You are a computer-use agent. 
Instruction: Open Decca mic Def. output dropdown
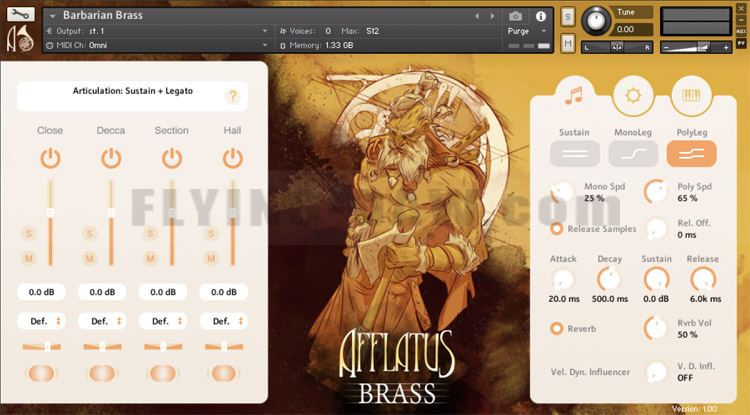click(x=102, y=321)
